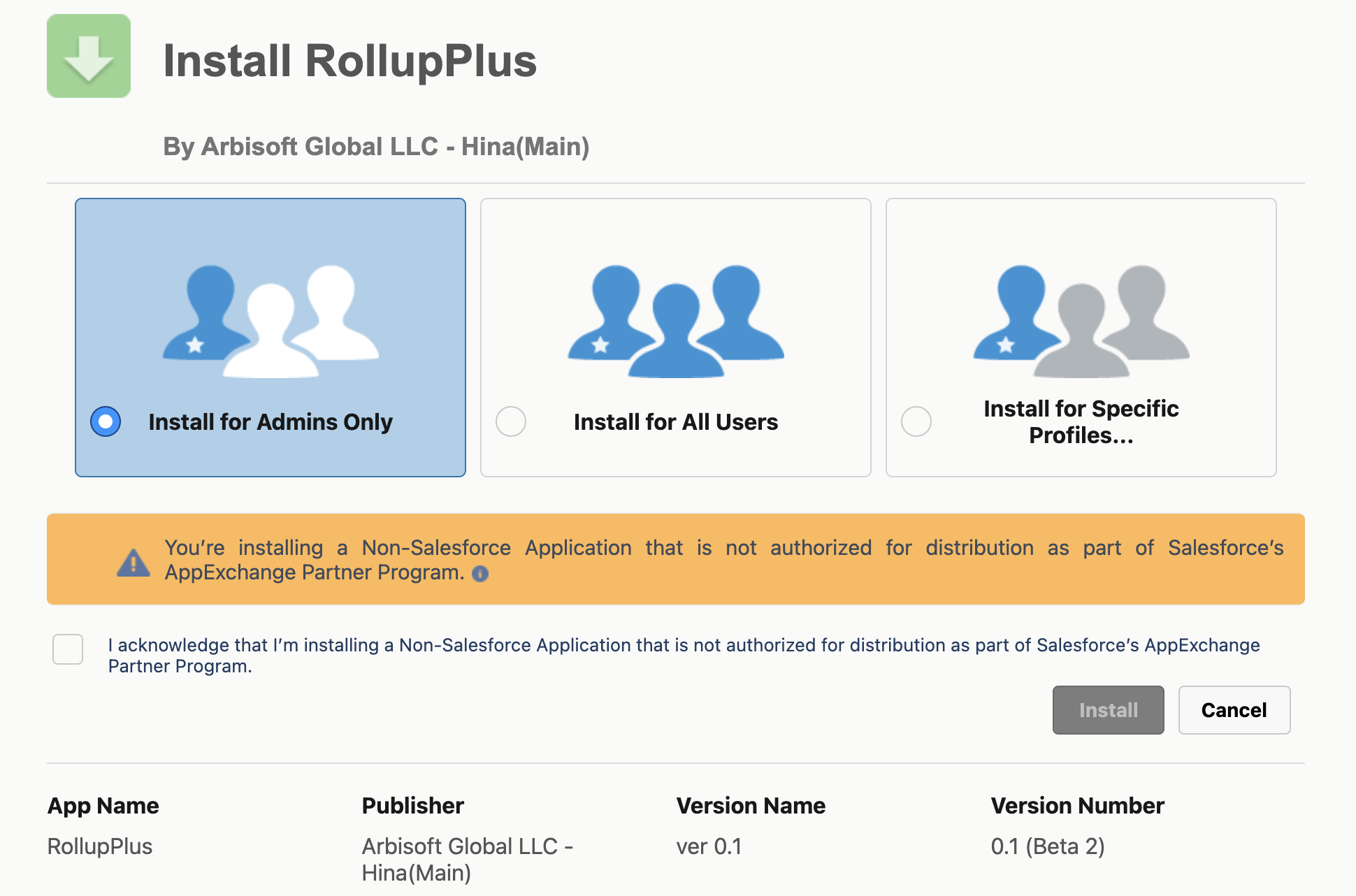Viewport: 1356px width, 896px height.
Task: Select Install for Specific Profiles radio button
Action: pyautogui.click(x=916, y=421)
